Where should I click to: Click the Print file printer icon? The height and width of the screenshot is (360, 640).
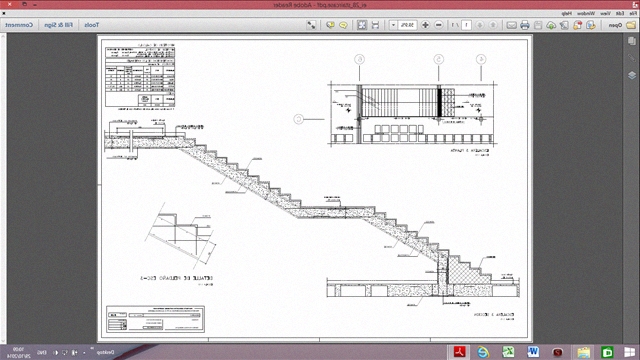525,25
